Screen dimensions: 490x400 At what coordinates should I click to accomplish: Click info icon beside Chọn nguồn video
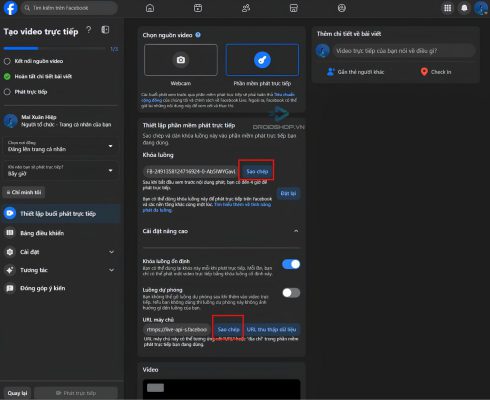[198, 35]
